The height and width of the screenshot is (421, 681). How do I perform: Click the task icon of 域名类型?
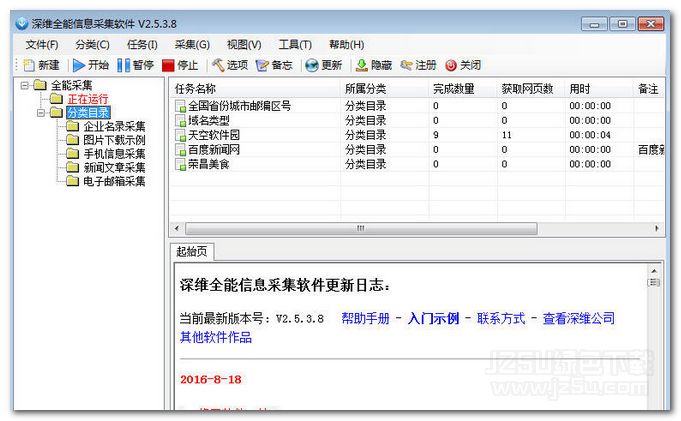point(180,121)
